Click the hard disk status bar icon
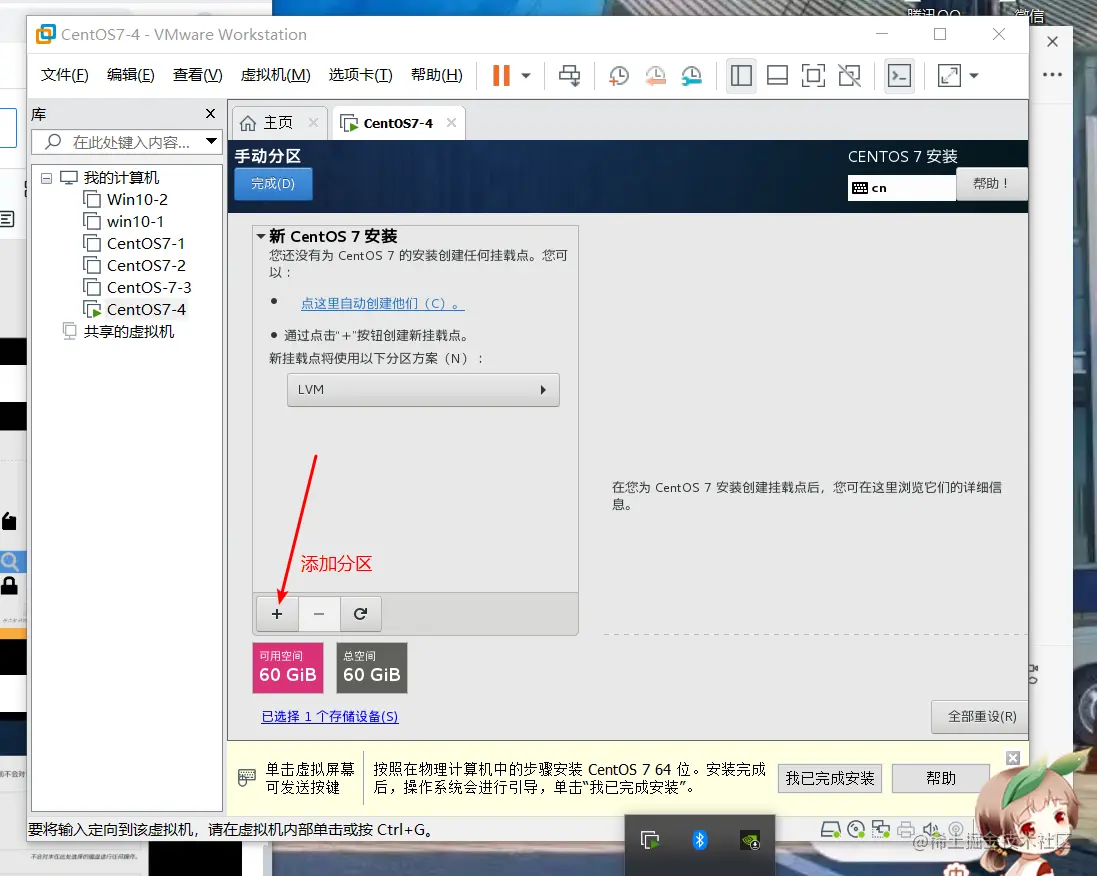The image size is (1097, 876). point(830,830)
